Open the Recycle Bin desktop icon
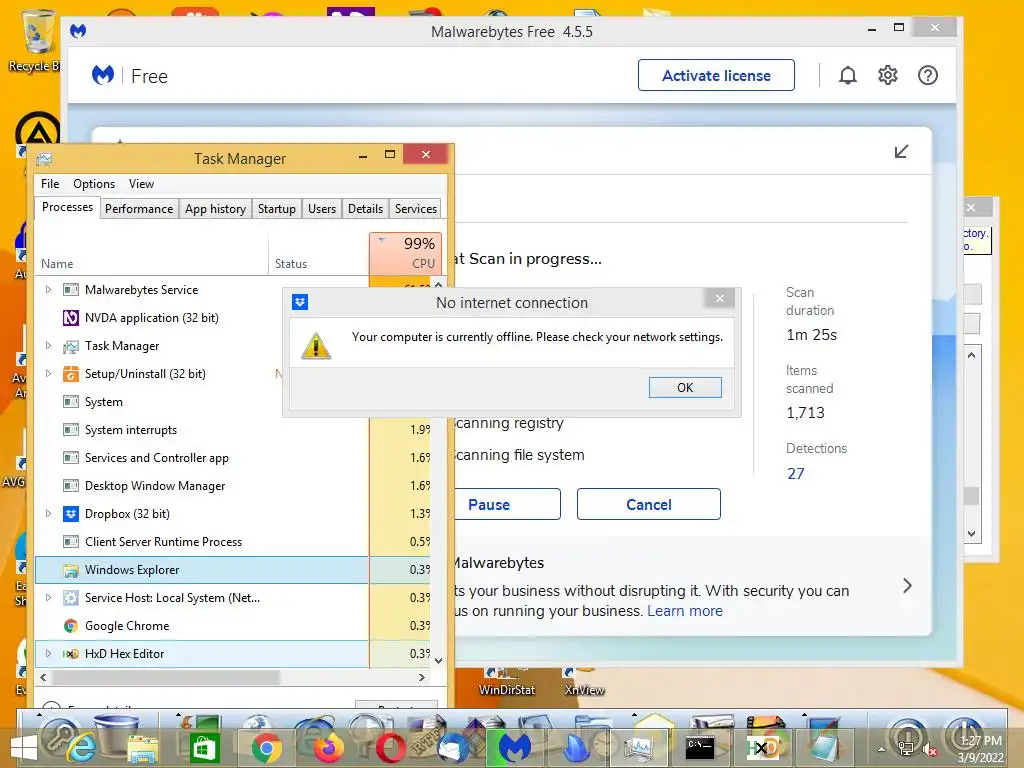Viewport: 1024px width, 768px height. click(37, 40)
